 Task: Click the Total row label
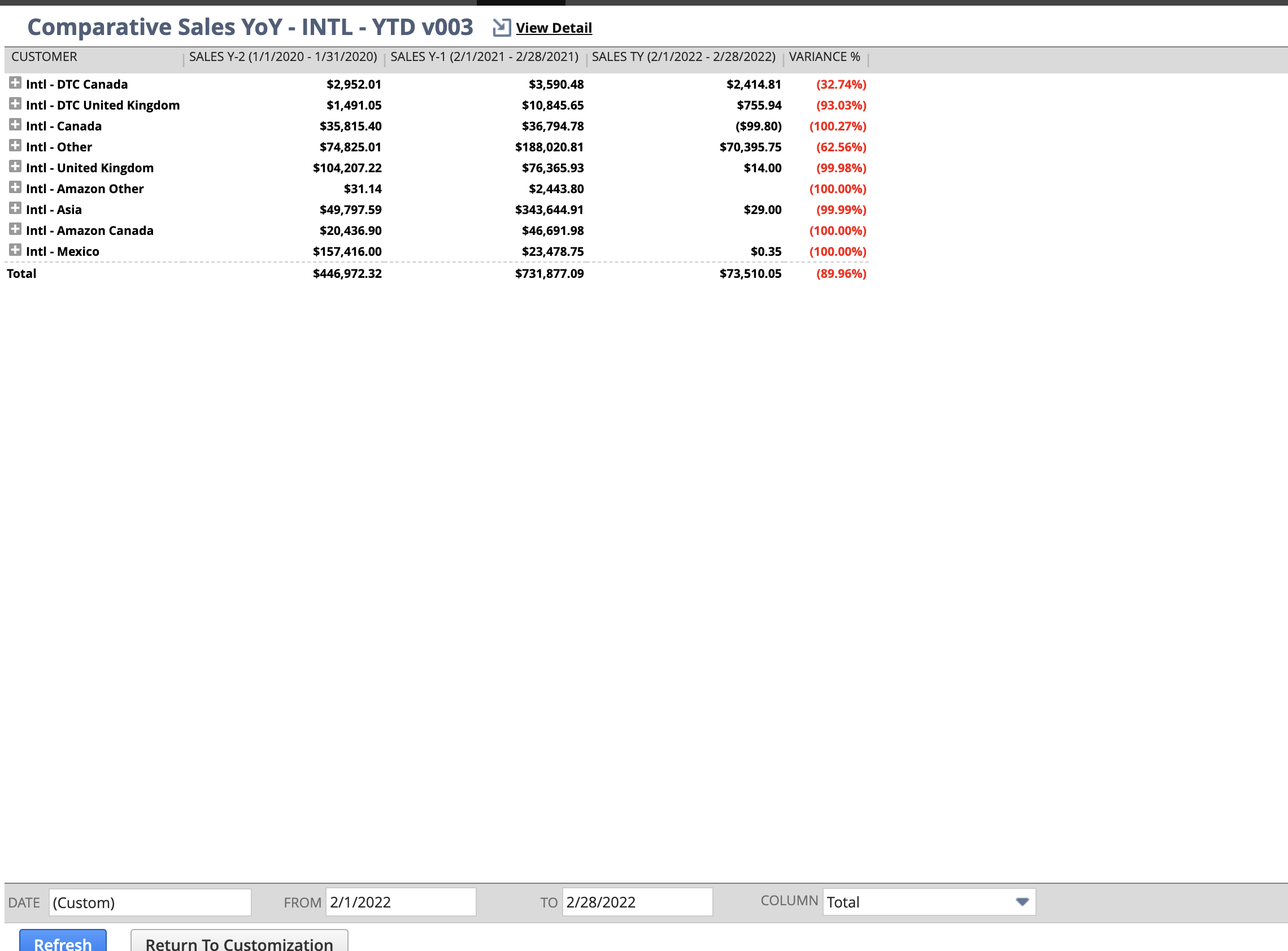(x=21, y=273)
